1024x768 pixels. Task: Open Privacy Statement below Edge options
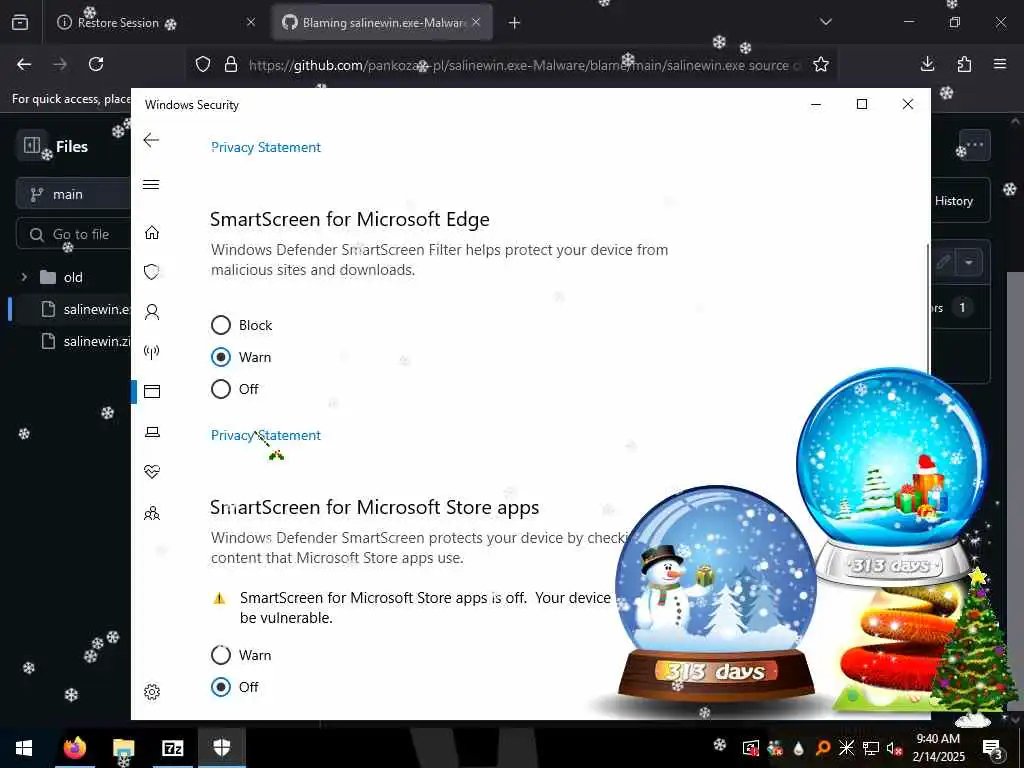266,435
